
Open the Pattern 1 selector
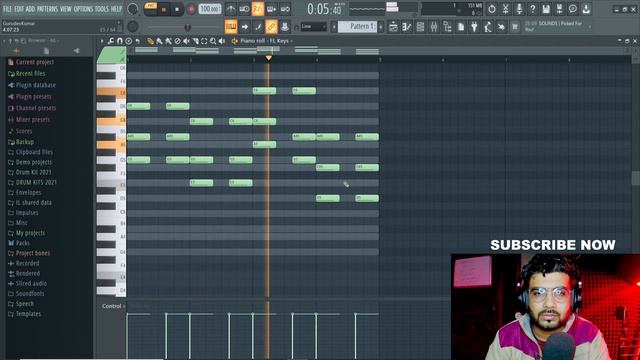coord(357,27)
